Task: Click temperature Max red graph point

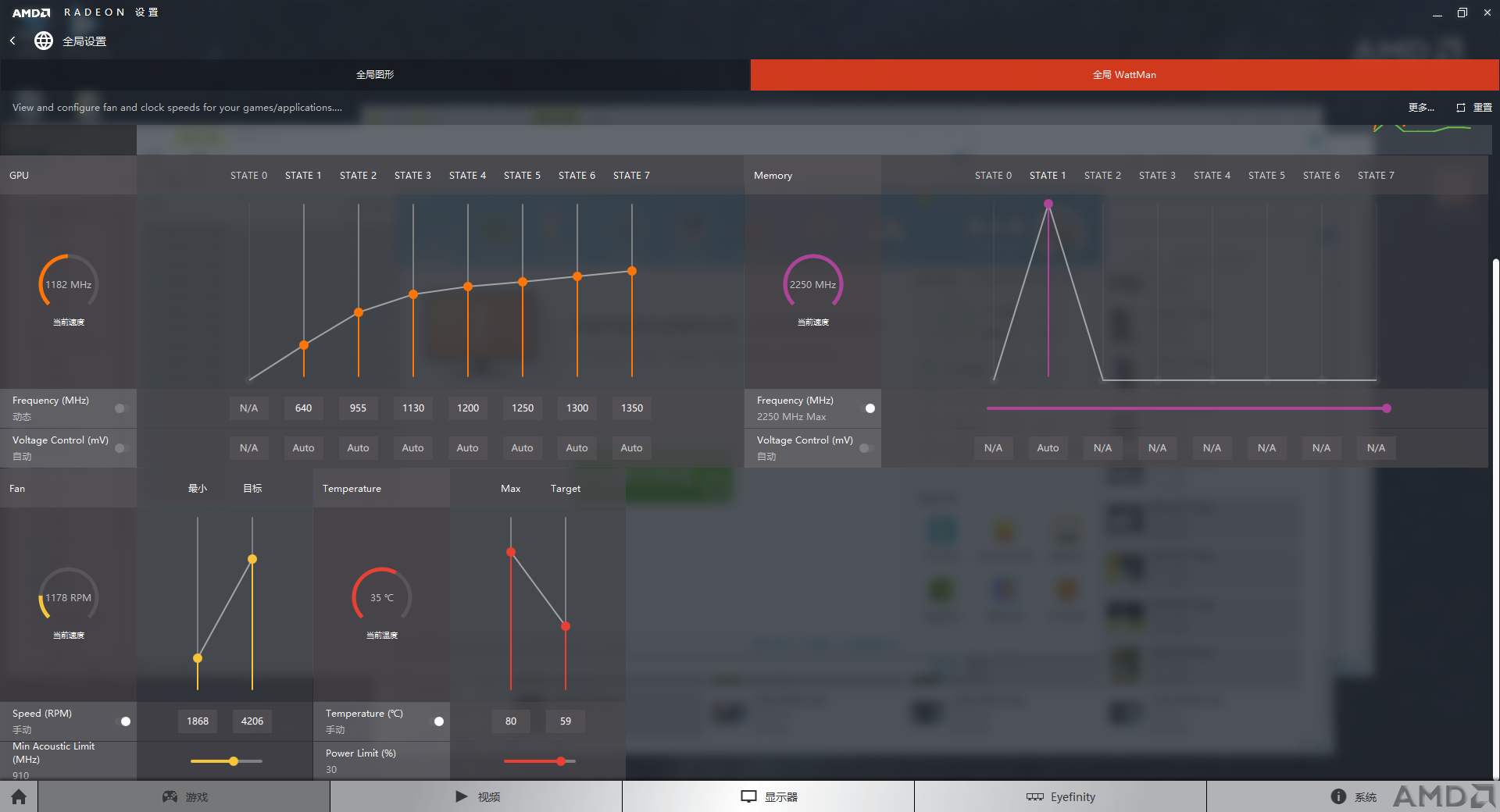Action: coord(511,552)
